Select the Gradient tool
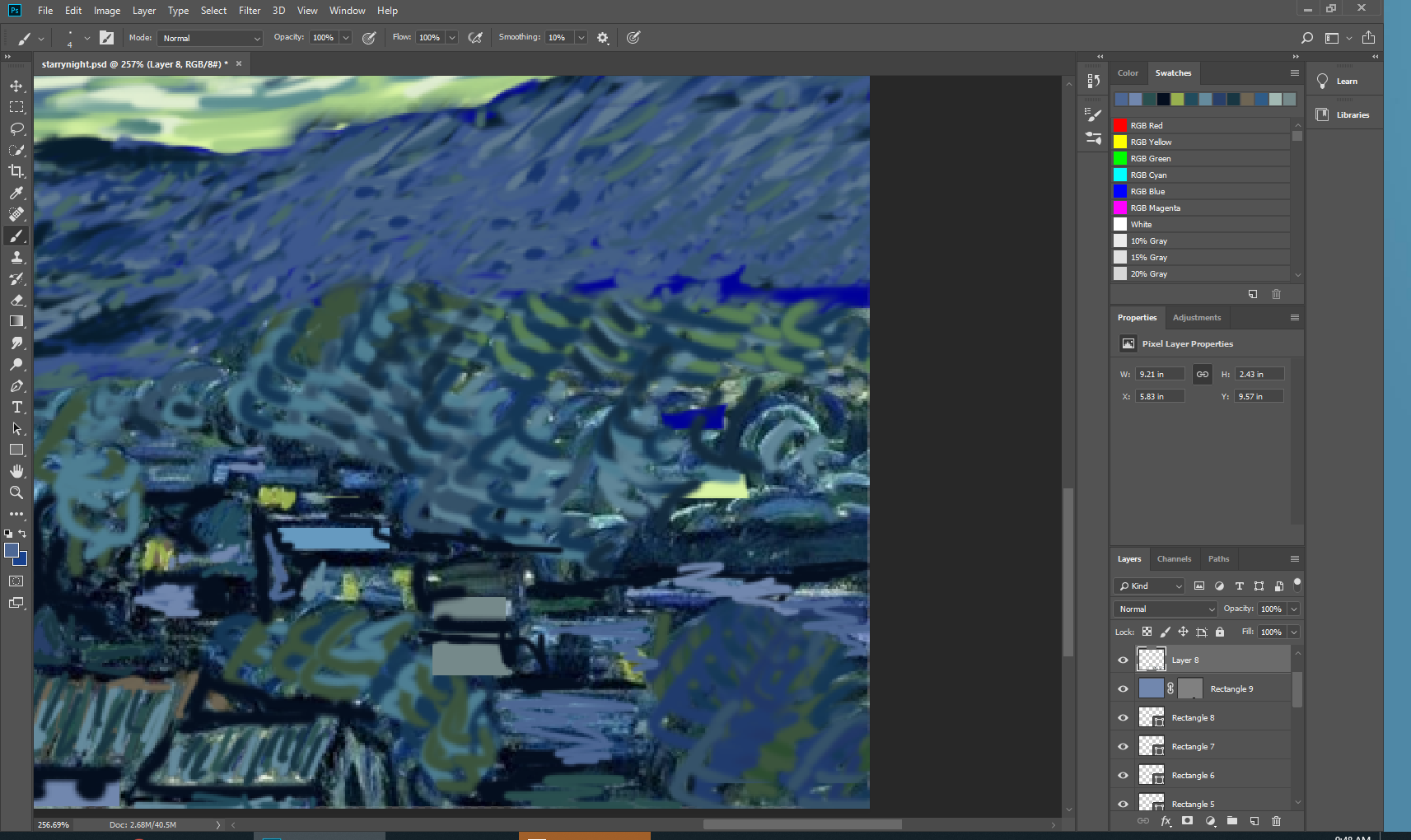Image resolution: width=1411 pixels, height=840 pixels. (x=16, y=321)
